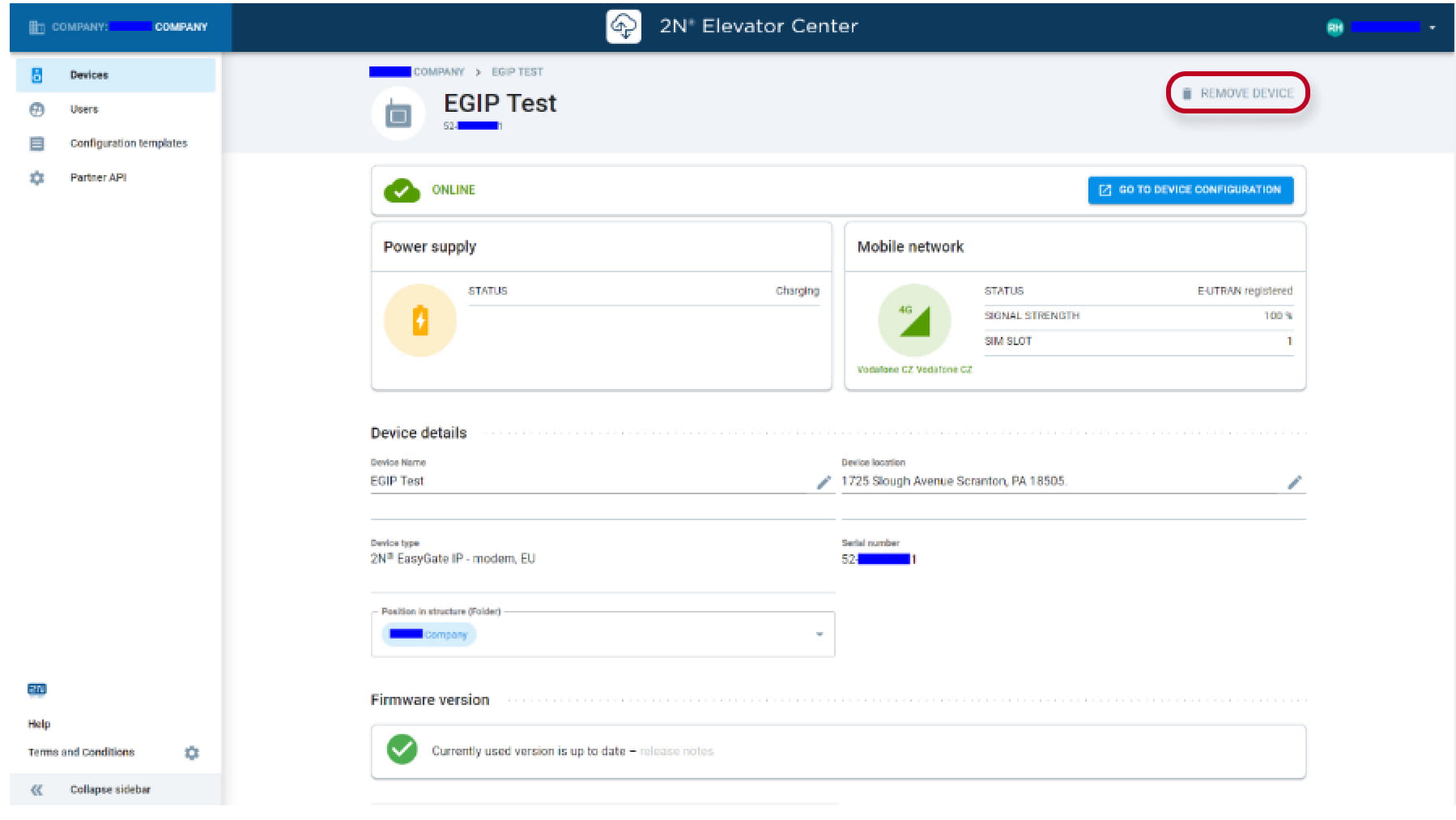Viewport: 1456px width, 820px height.
Task: Open Terms and Conditions link
Action: (81, 752)
